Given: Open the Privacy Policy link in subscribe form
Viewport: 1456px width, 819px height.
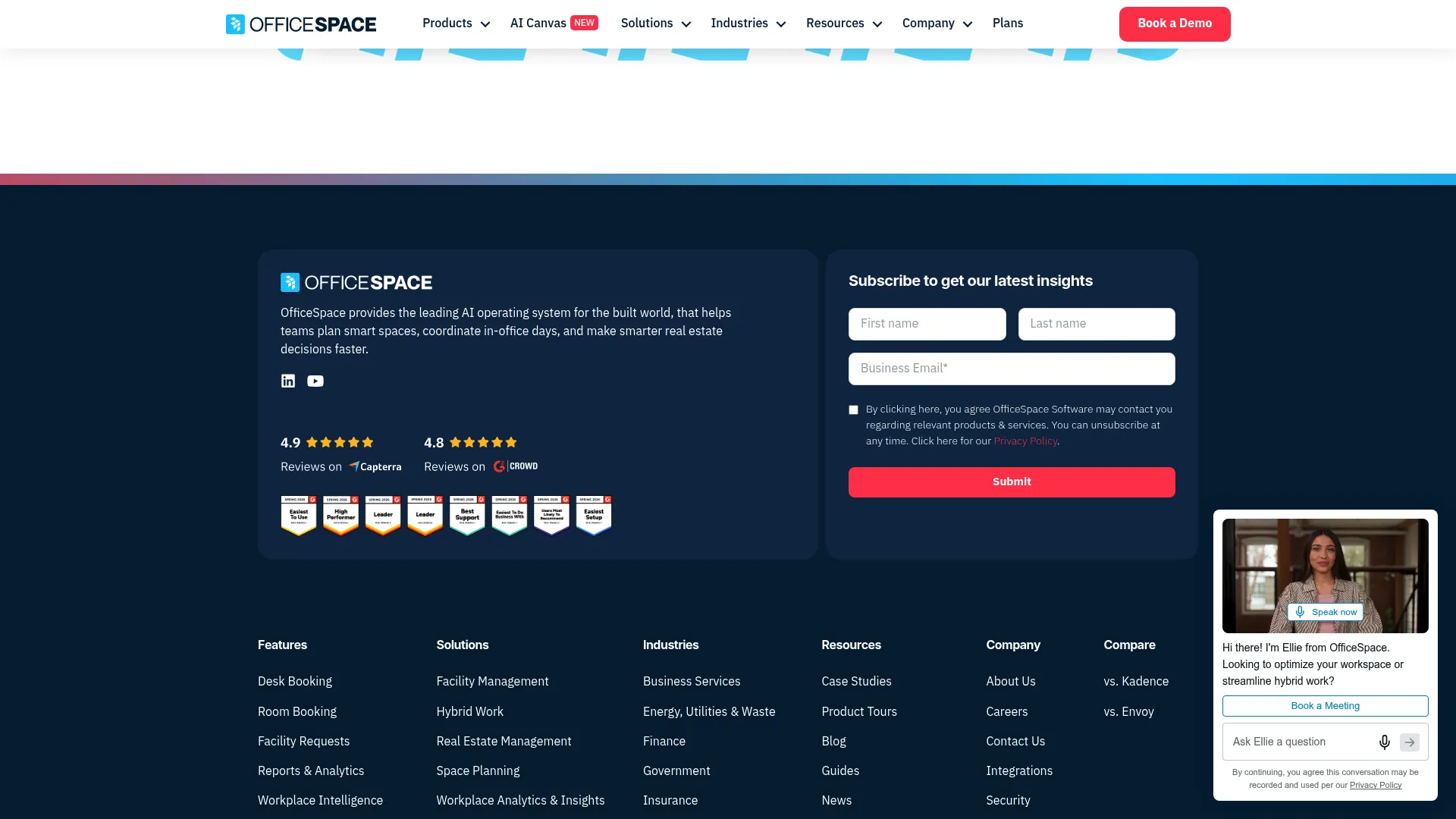Looking at the screenshot, I should [1025, 441].
